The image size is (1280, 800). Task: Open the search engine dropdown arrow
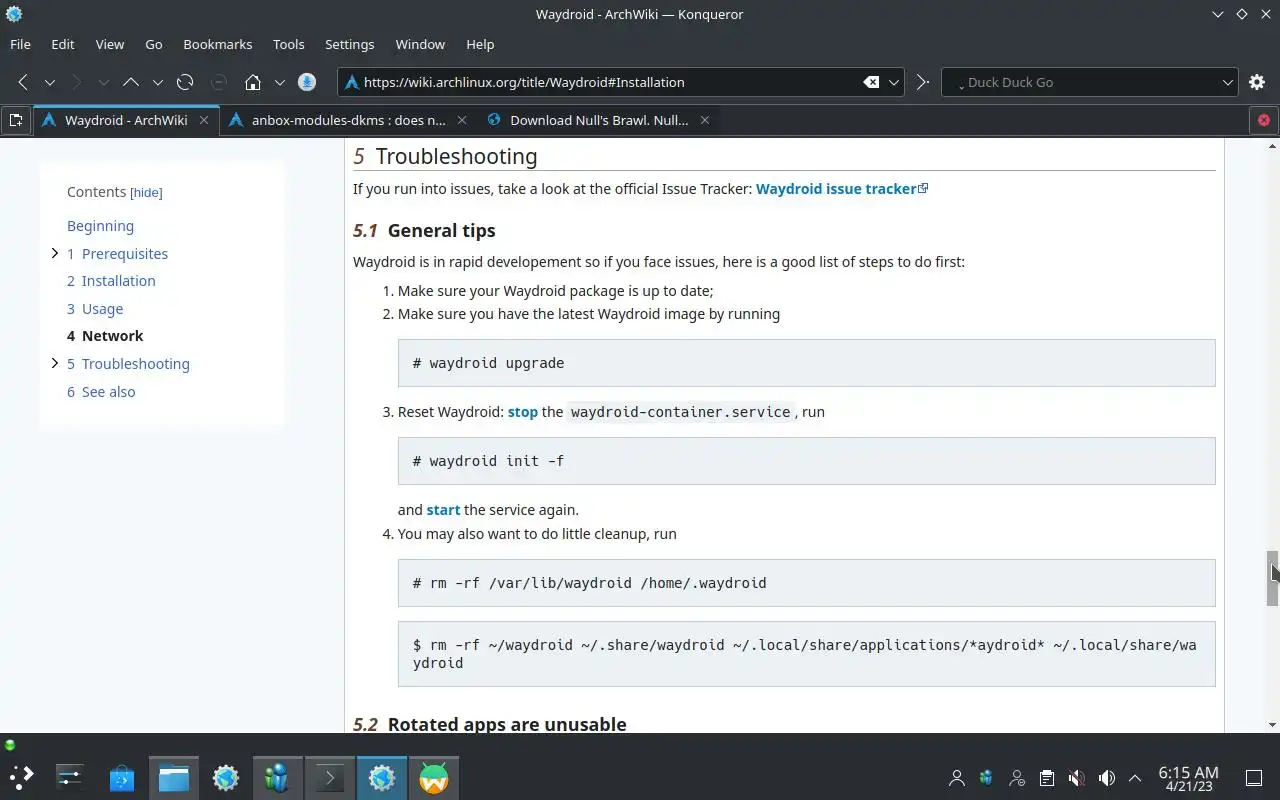coord(1228,82)
